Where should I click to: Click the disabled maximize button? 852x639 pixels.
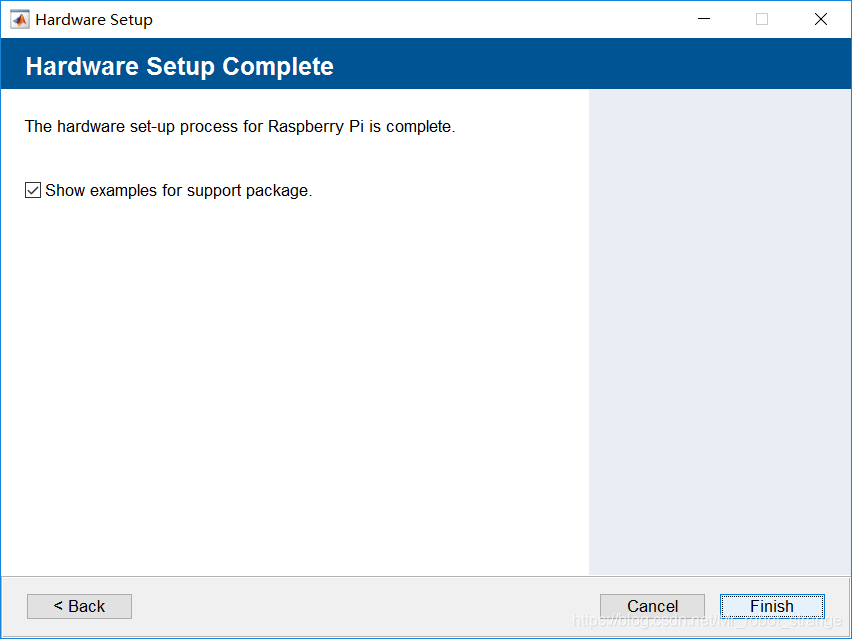click(762, 19)
